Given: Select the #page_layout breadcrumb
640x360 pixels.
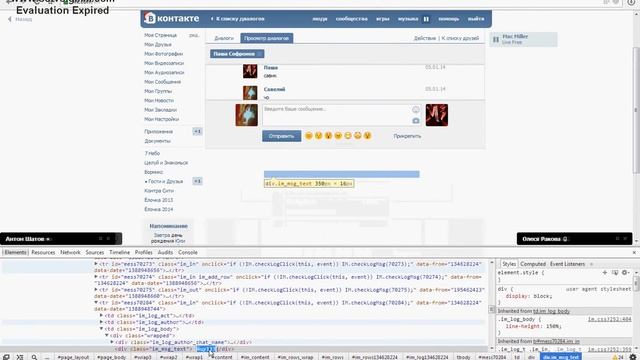Looking at the screenshot, I should pyautogui.click(x=73, y=357).
